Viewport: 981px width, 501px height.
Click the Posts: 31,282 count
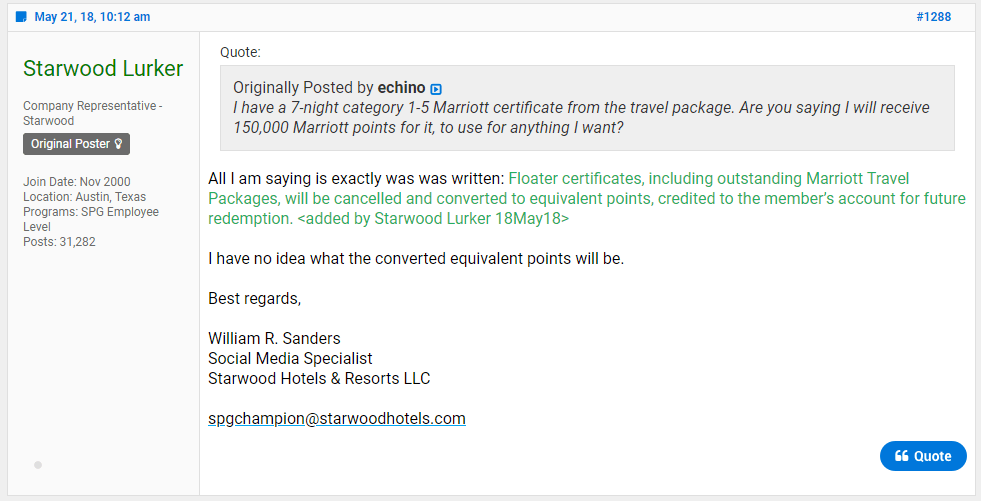coord(59,241)
